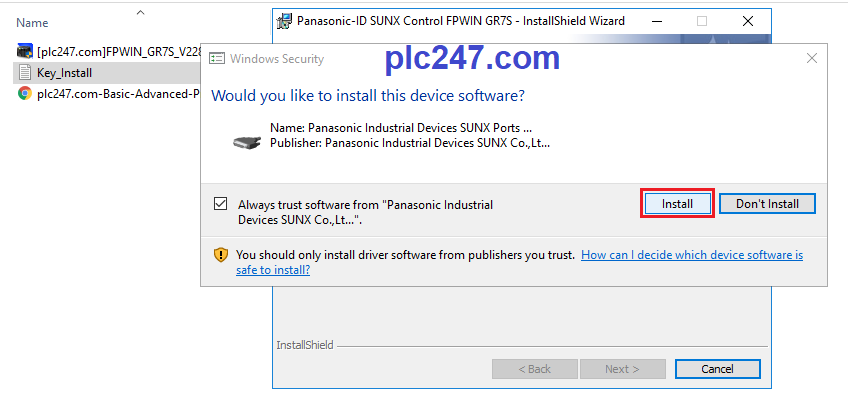Minimize the InstallShield Wizard window
Screen dimensions: 848x416
[x=657, y=21]
